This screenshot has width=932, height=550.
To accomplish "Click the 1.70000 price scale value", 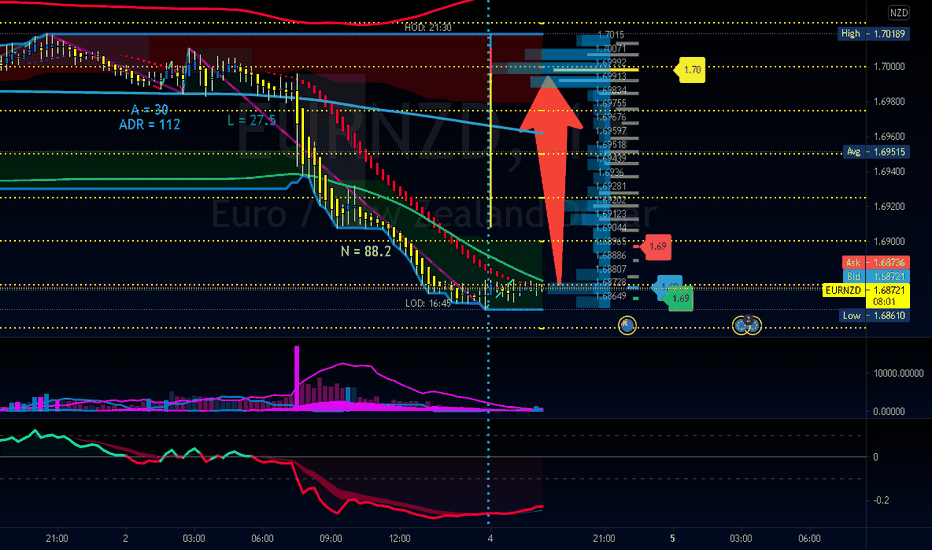I will pyautogui.click(x=889, y=67).
